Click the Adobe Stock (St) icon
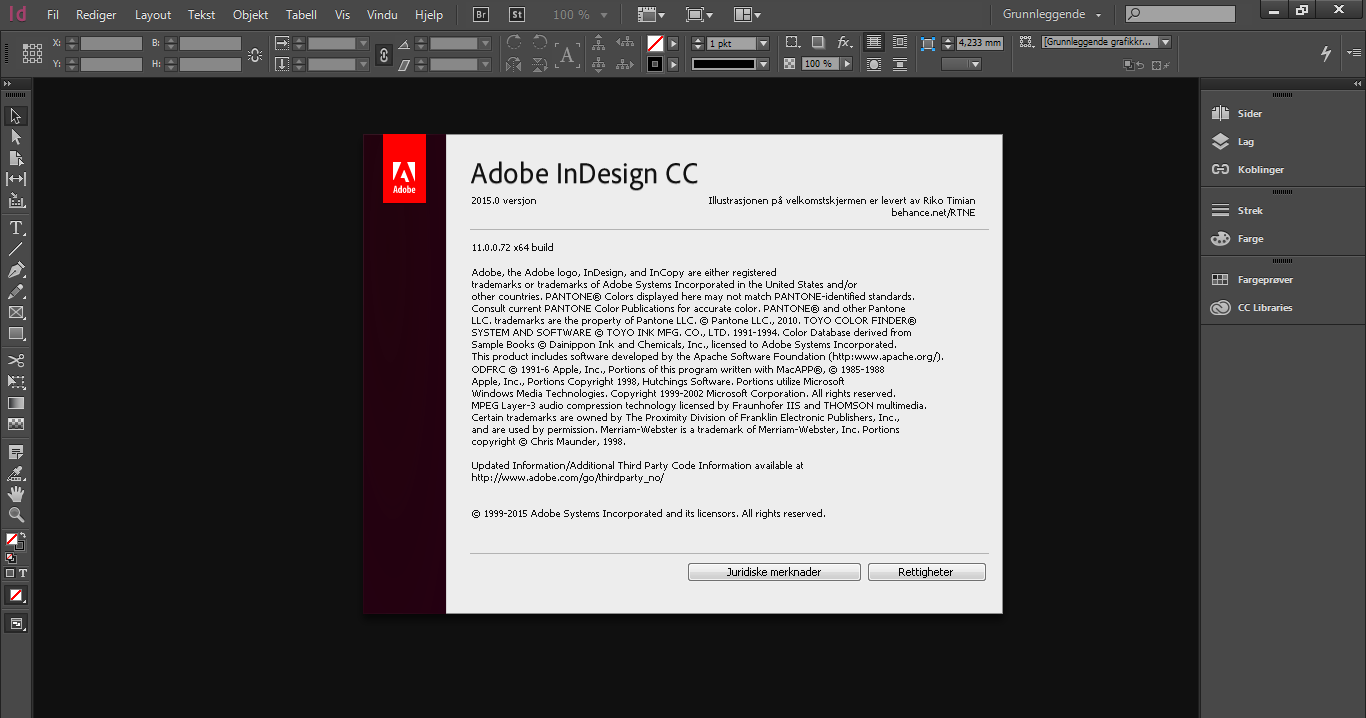 point(517,15)
